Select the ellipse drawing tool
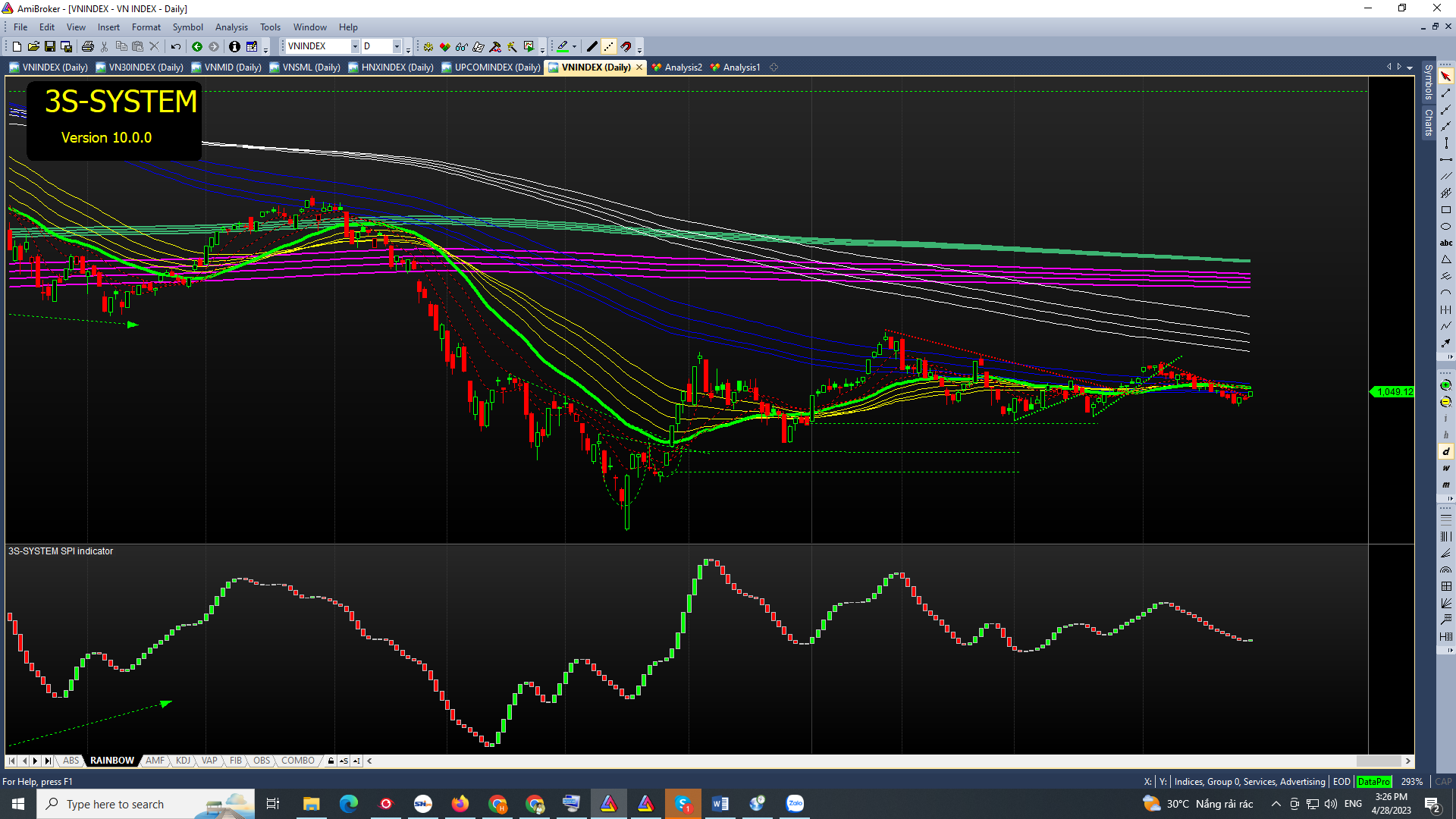The height and width of the screenshot is (819, 1456). [x=1445, y=227]
